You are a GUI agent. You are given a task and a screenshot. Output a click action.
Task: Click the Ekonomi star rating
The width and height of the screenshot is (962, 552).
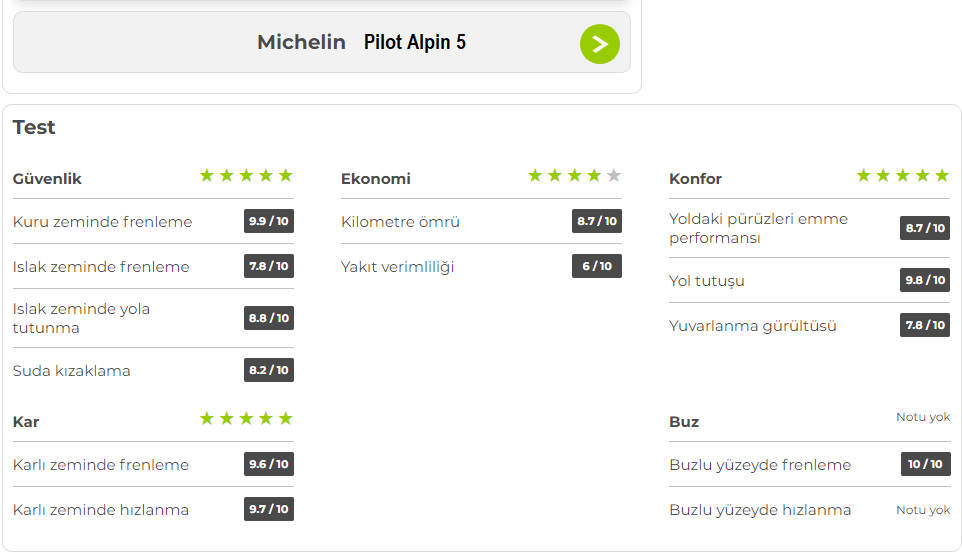[x=574, y=176]
